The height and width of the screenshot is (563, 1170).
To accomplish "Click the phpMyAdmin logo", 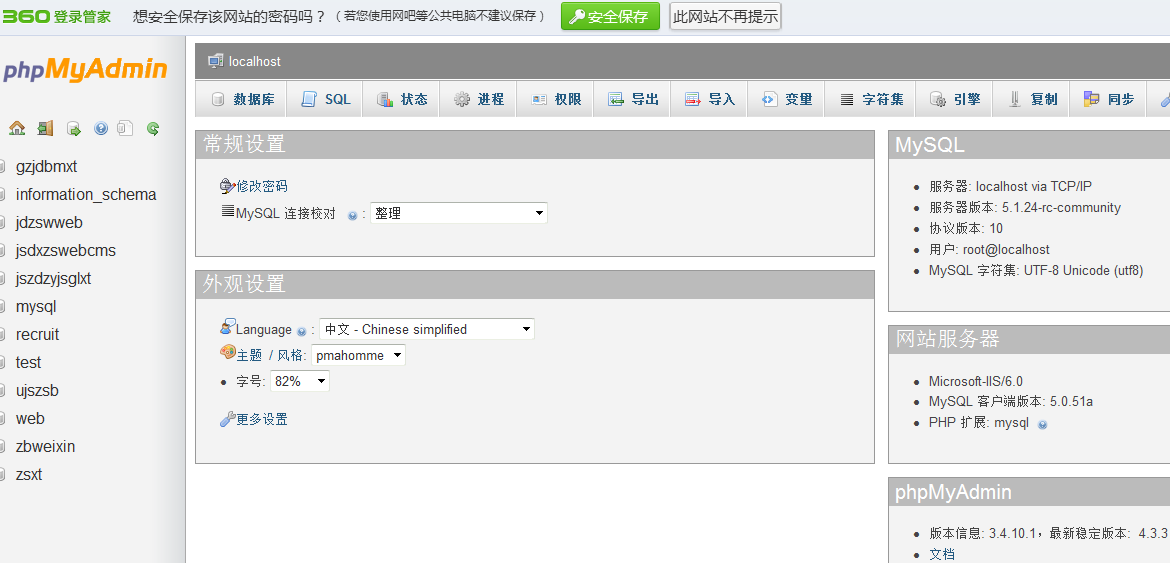I will click(85, 69).
